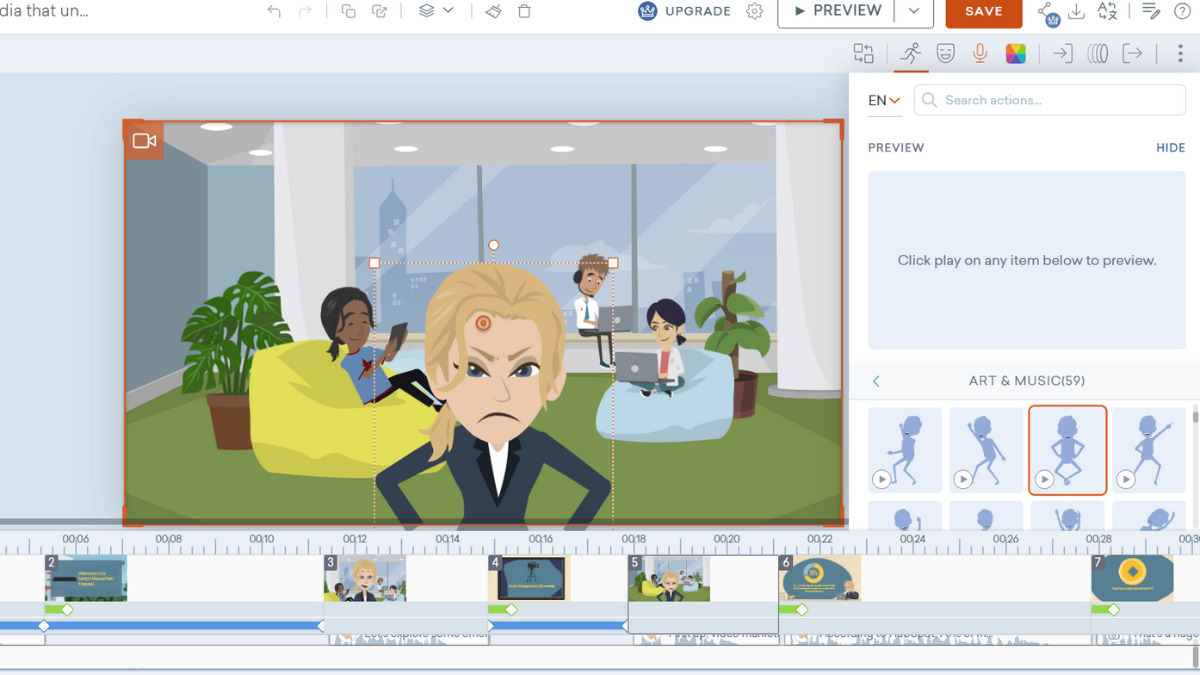Play second dance action preview
Image resolution: width=1200 pixels, height=675 pixels.
click(963, 479)
